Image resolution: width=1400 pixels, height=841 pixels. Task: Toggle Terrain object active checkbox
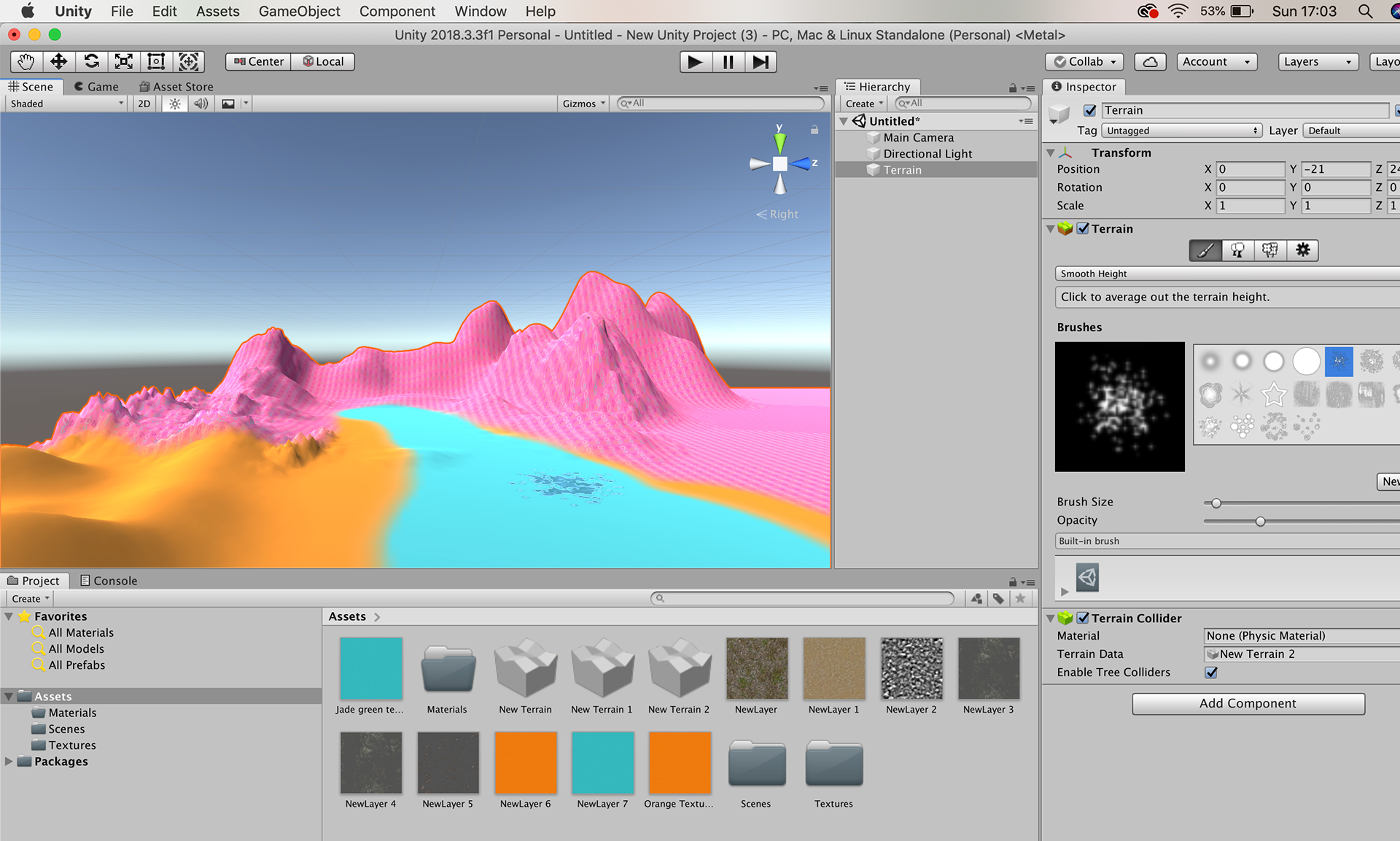point(1090,111)
